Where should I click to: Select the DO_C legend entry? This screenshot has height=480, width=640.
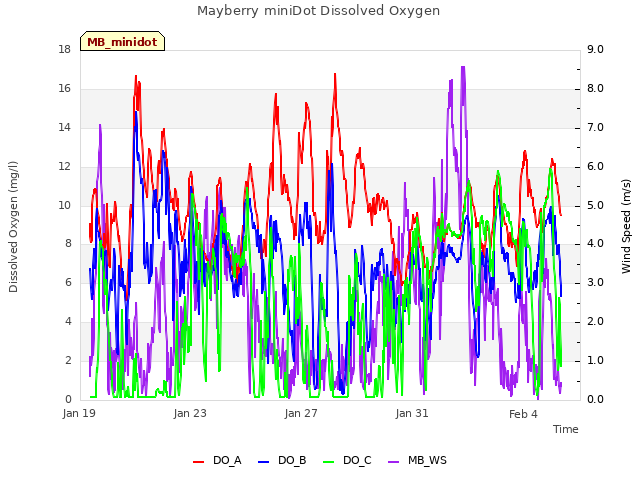point(347,460)
